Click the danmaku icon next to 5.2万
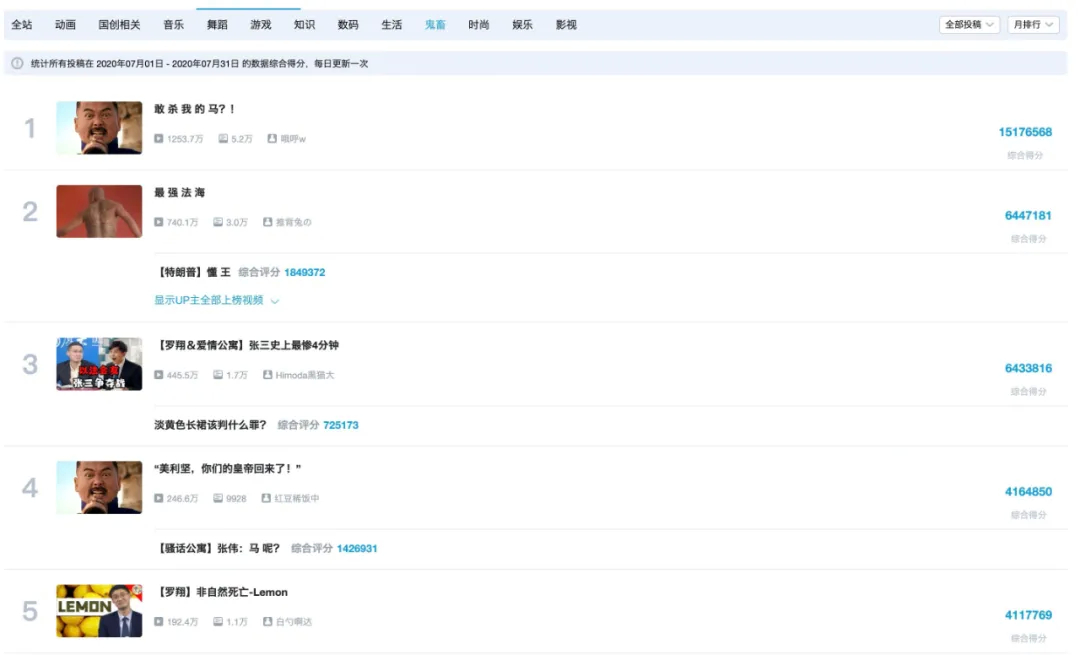Screen dimensions: 1080x655 (223, 138)
